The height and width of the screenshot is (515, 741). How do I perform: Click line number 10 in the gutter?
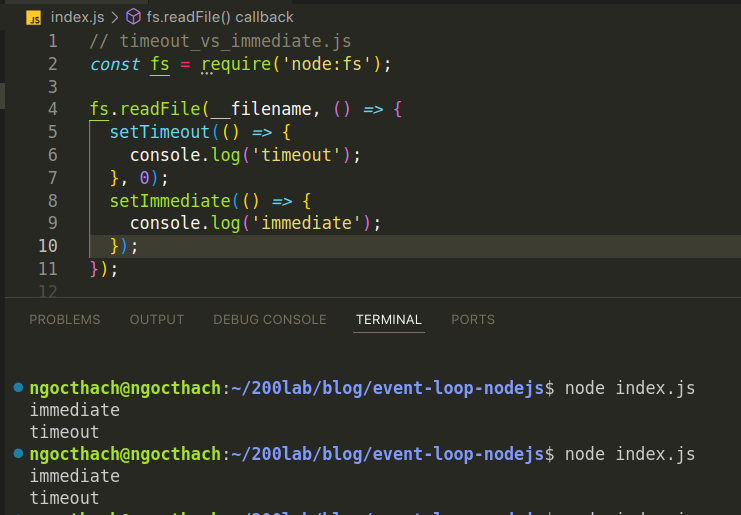coord(47,246)
